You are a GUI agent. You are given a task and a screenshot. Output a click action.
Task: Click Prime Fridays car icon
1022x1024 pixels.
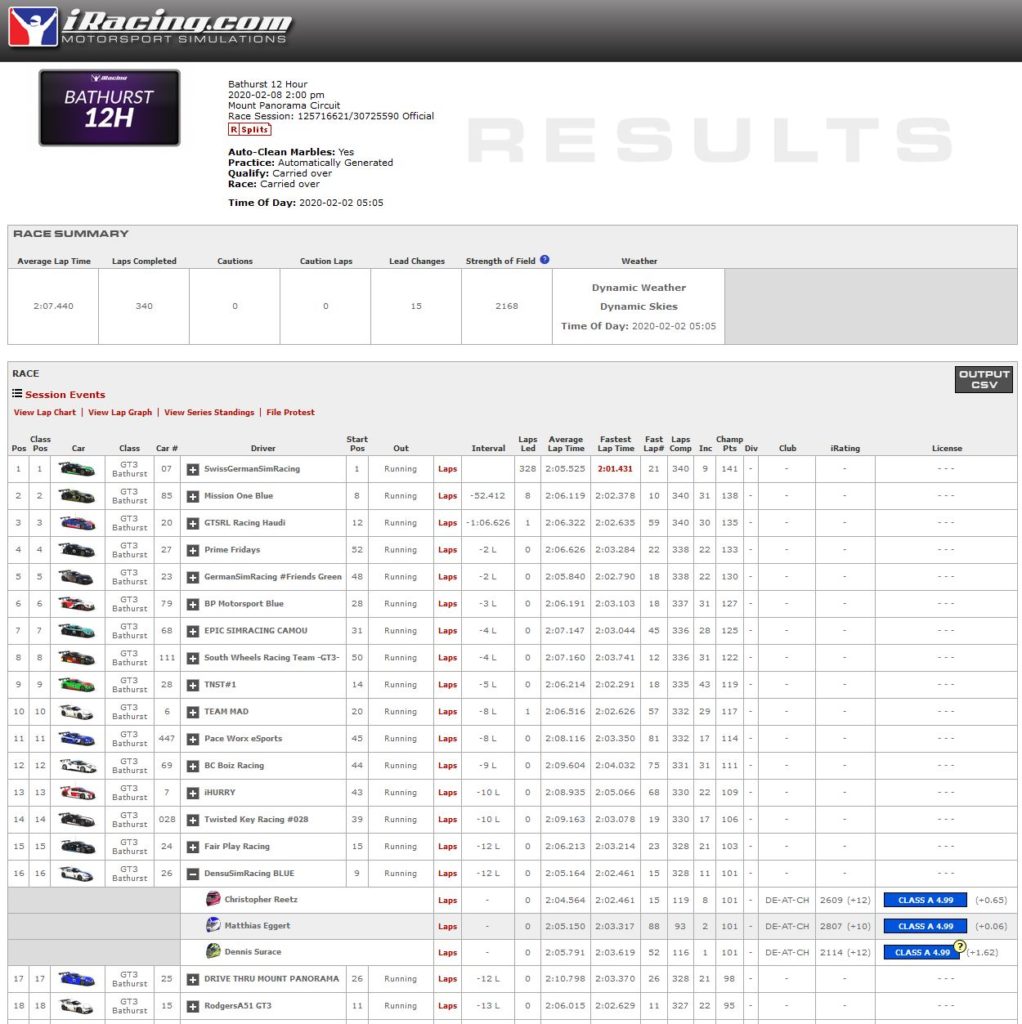(77, 550)
